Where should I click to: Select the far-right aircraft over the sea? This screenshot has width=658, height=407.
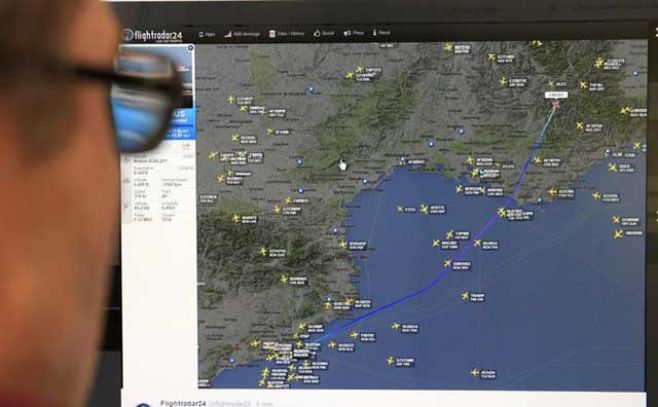618,233
